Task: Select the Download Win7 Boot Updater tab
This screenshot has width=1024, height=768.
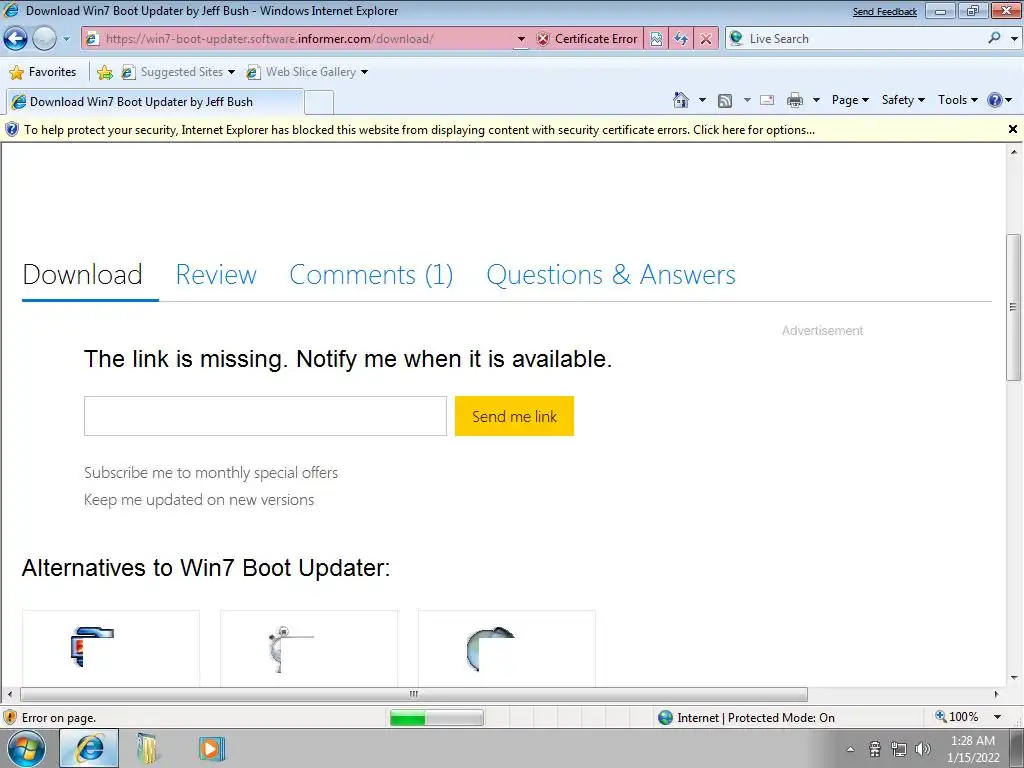Action: [155, 102]
